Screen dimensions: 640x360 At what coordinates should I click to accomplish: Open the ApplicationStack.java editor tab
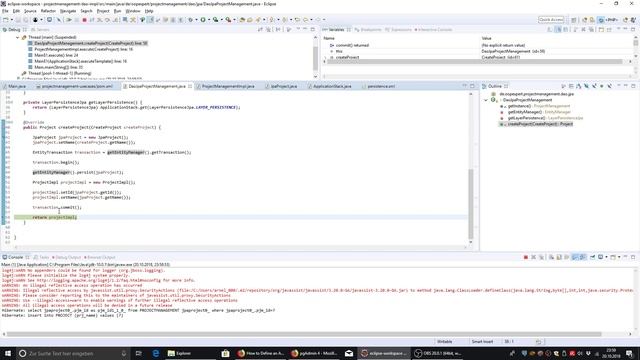click(330, 86)
